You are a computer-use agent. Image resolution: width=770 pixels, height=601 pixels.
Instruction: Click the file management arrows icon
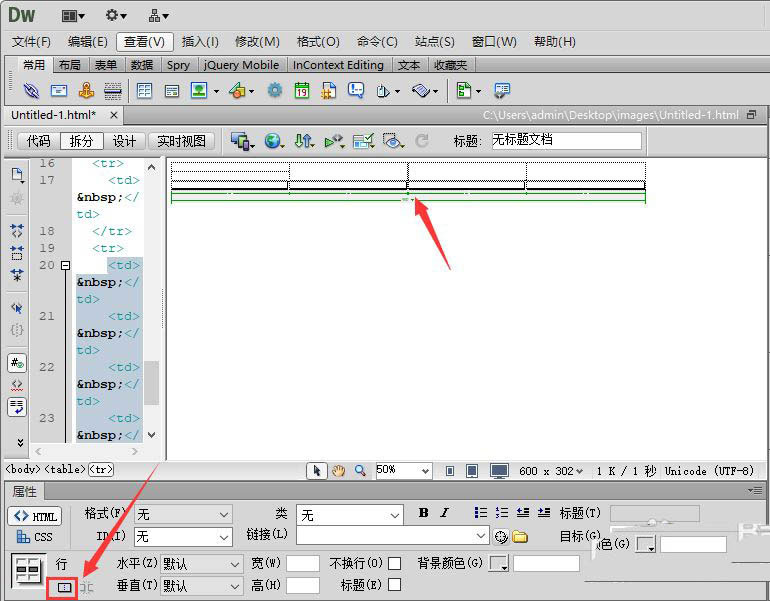[x=302, y=141]
